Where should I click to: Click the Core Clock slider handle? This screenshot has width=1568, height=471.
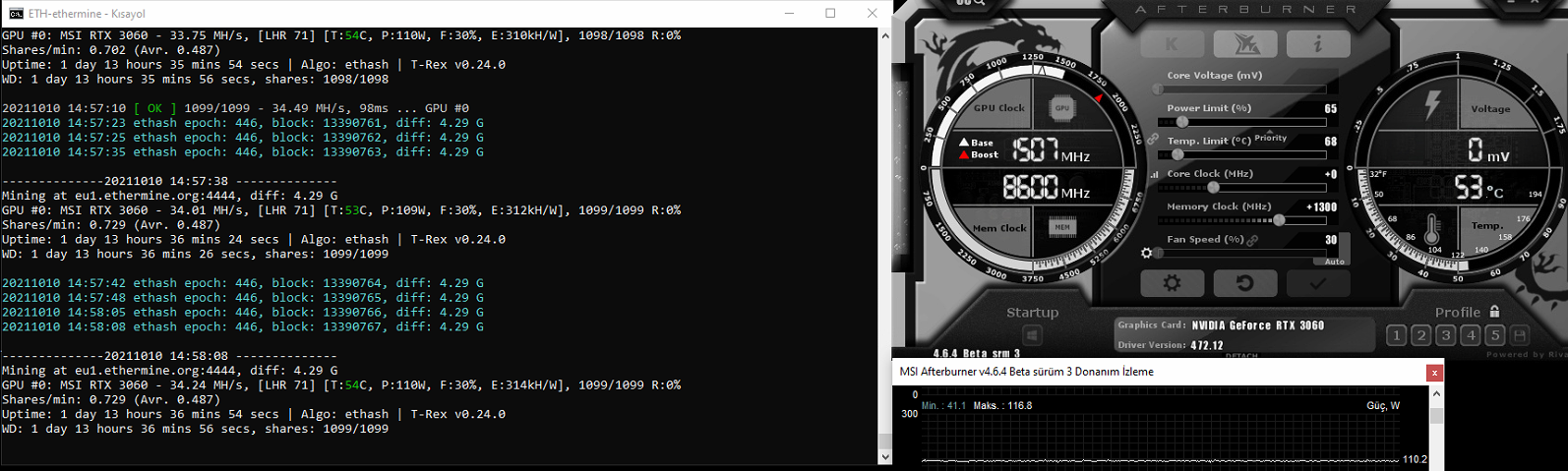click(1213, 188)
